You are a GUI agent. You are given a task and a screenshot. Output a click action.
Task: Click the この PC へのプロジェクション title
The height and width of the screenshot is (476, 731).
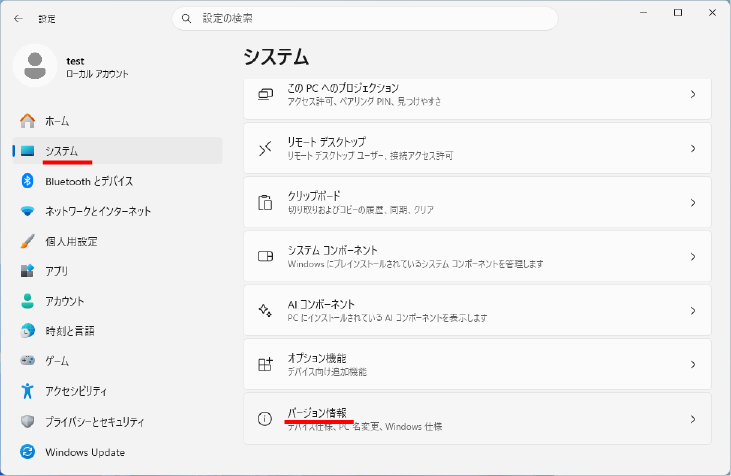pos(343,88)
